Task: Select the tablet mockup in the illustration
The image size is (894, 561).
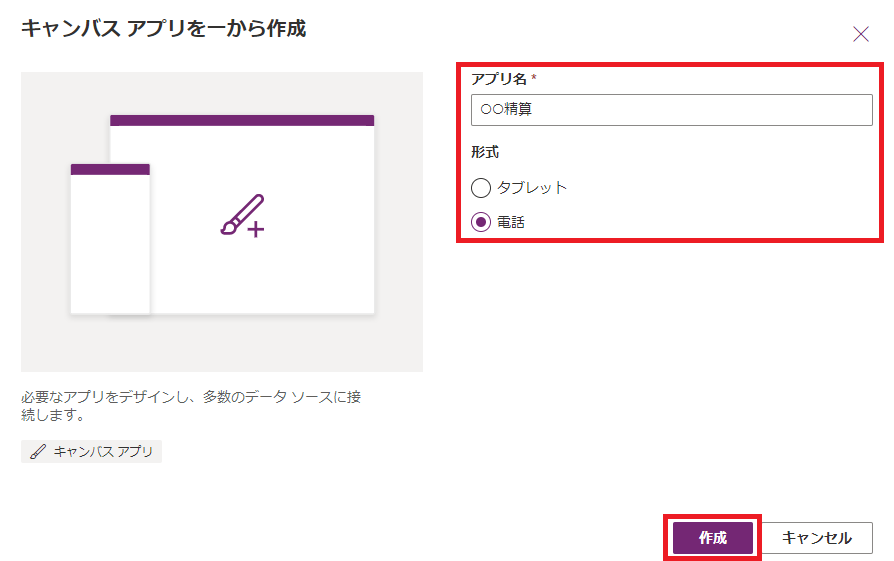Action: 242,214
